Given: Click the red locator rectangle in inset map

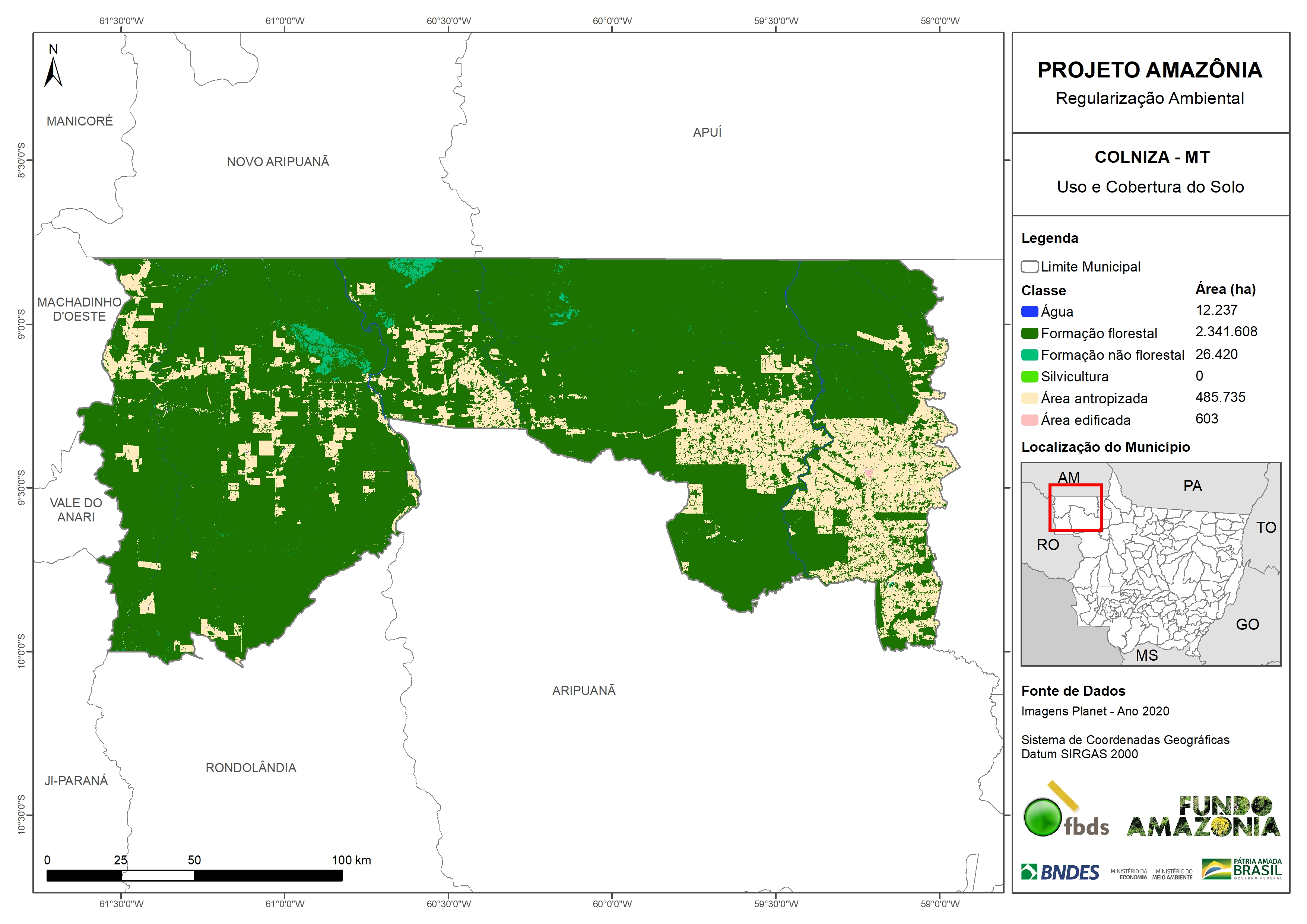Looking at the screenshot, I should tap(1075, 507).
